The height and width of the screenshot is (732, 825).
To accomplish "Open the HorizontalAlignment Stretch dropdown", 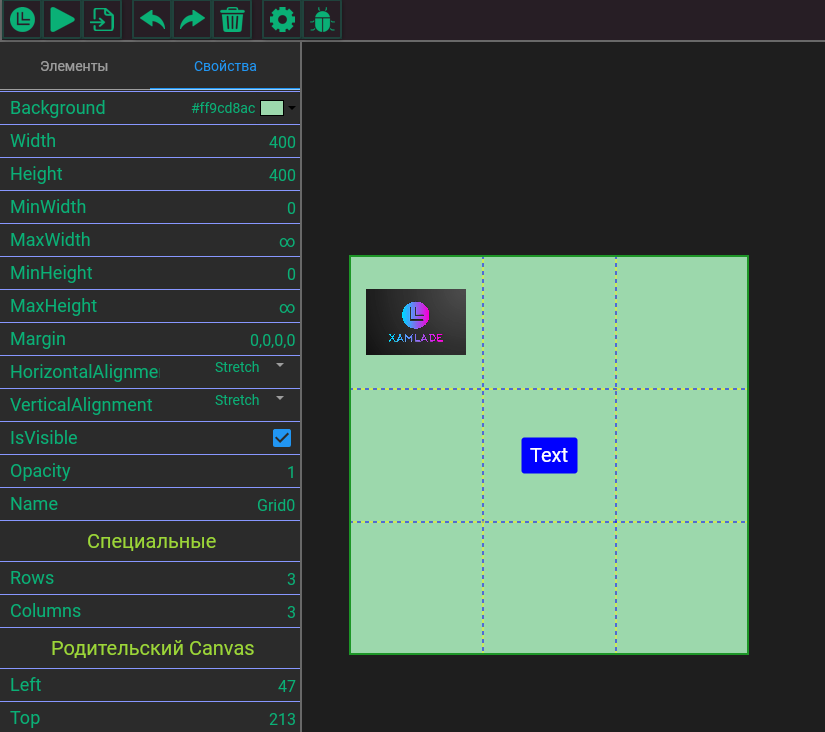I will [x=249, y=367].
